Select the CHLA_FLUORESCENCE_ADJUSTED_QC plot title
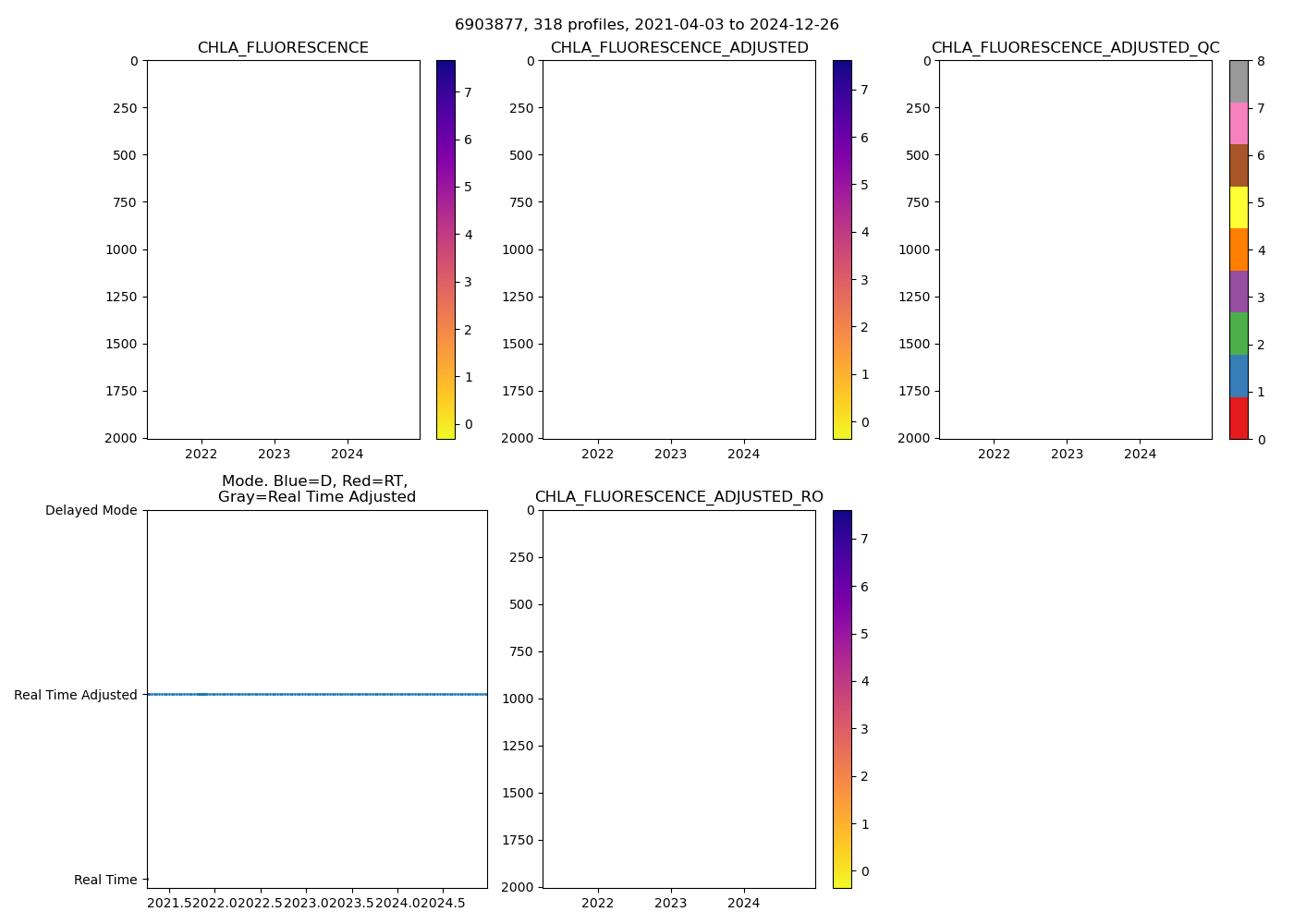This screenshot has width=1294, height=924. (1075, 48)
